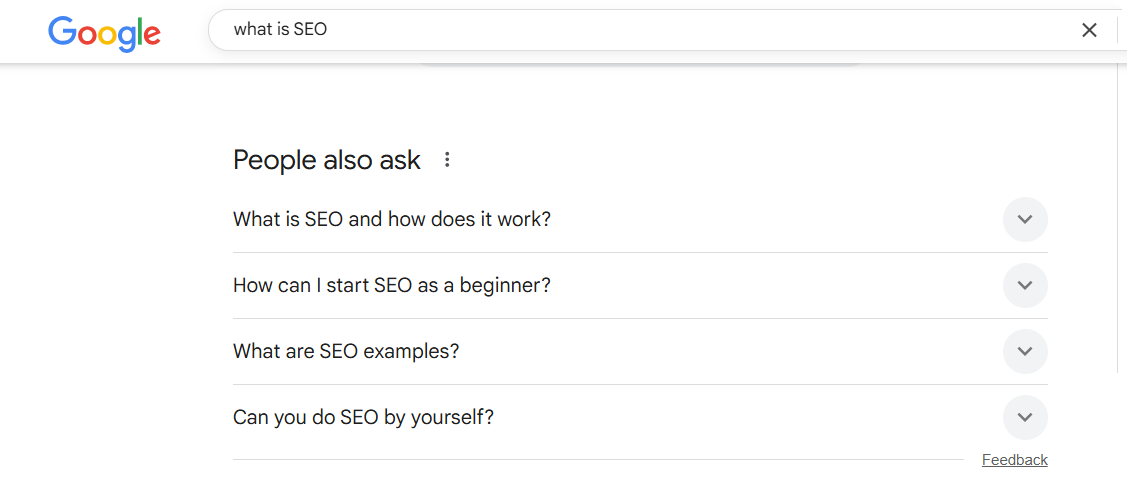Select the "Can you do SEO by yourself?" question text
The width and height of the screenshot is (1127, 503).
(363, 417)
